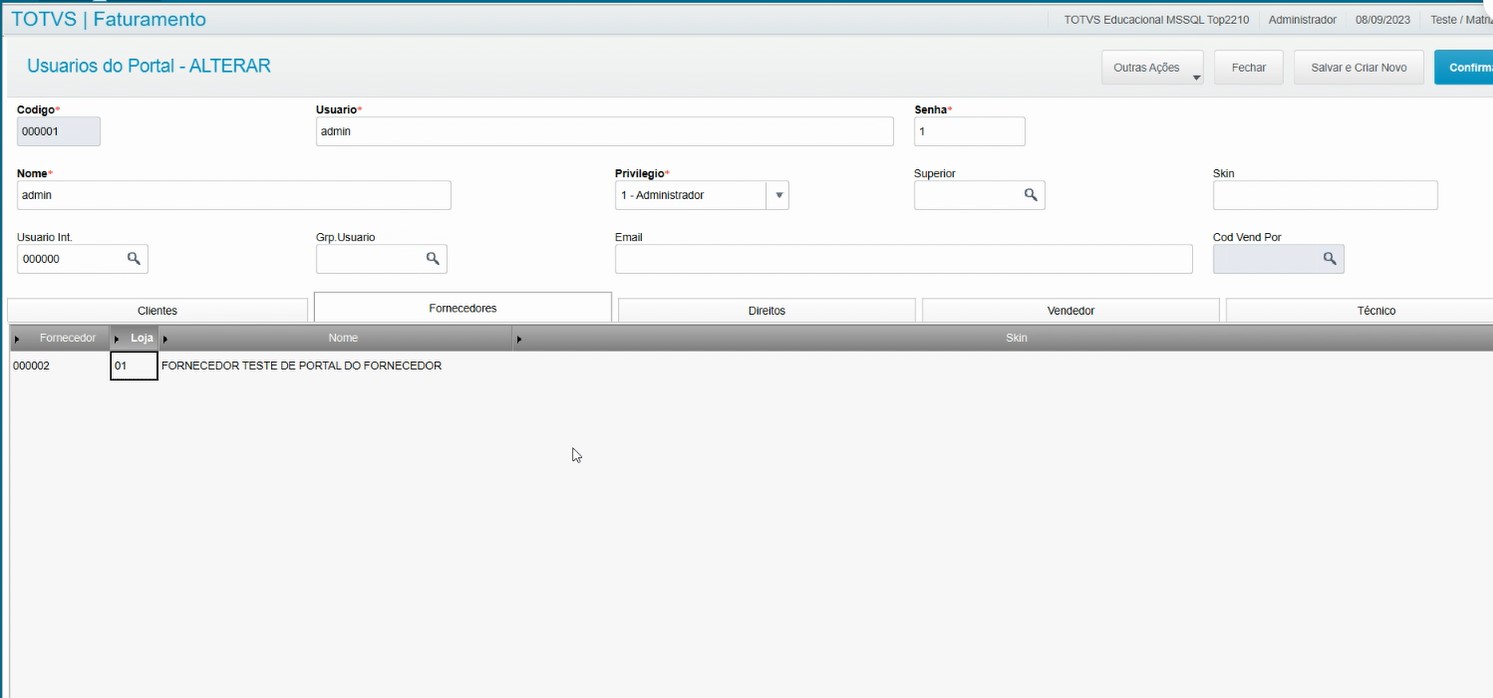Open lookup magnifier for Usuario Int. field
The image size is (1493, 698).
coord(133,259)
